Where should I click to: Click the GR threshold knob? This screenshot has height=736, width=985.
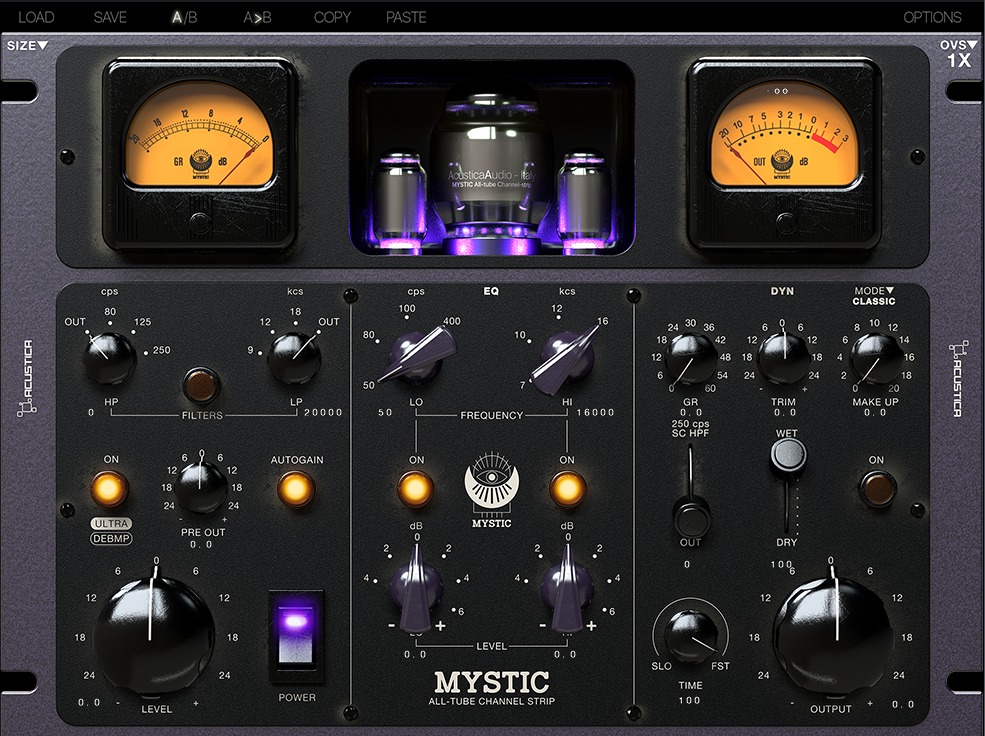(690, 358)
